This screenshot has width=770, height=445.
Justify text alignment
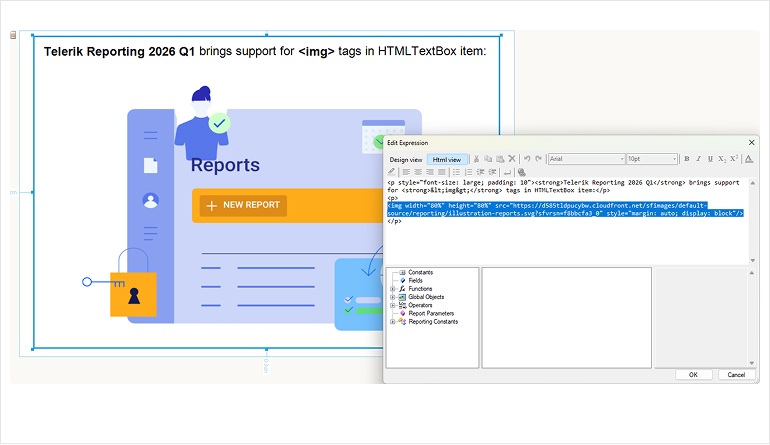pyautogui.click(x=441, y=172)
